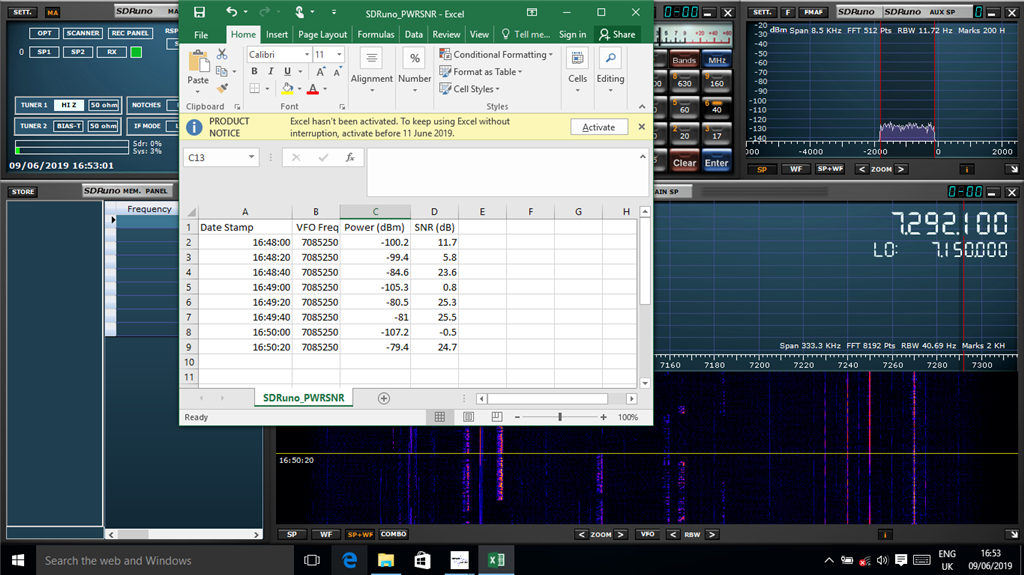This screenshot has width=1024, height=575.
Task: Click the Paste clipboard icon
Action: pos(198,62)
